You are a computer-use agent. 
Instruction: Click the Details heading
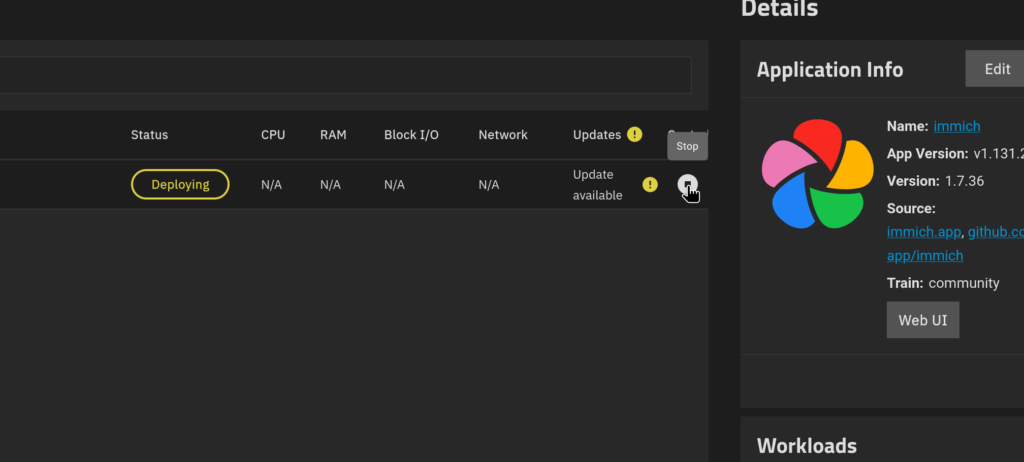point(780,8)
